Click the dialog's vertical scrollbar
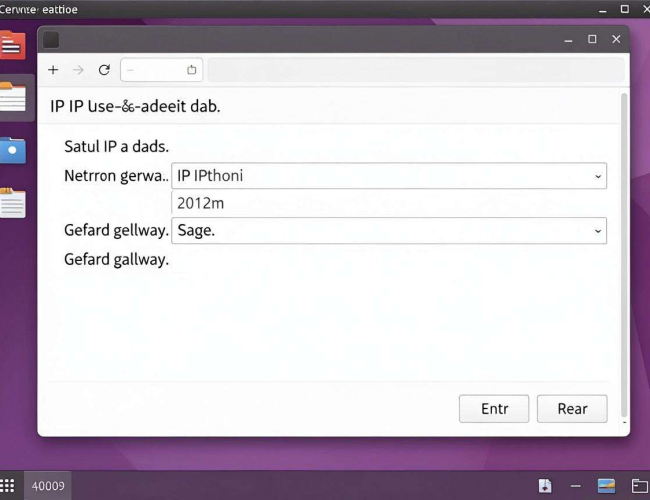Viewport: 650px width, 500px height. (624, 256)
